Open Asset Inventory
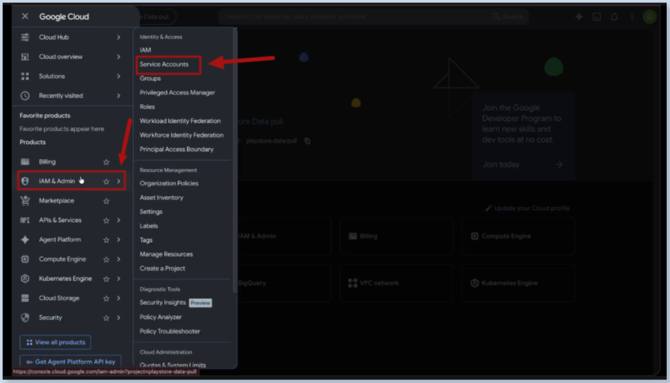This screenshot has width=670, height=383. coord(161,197)
